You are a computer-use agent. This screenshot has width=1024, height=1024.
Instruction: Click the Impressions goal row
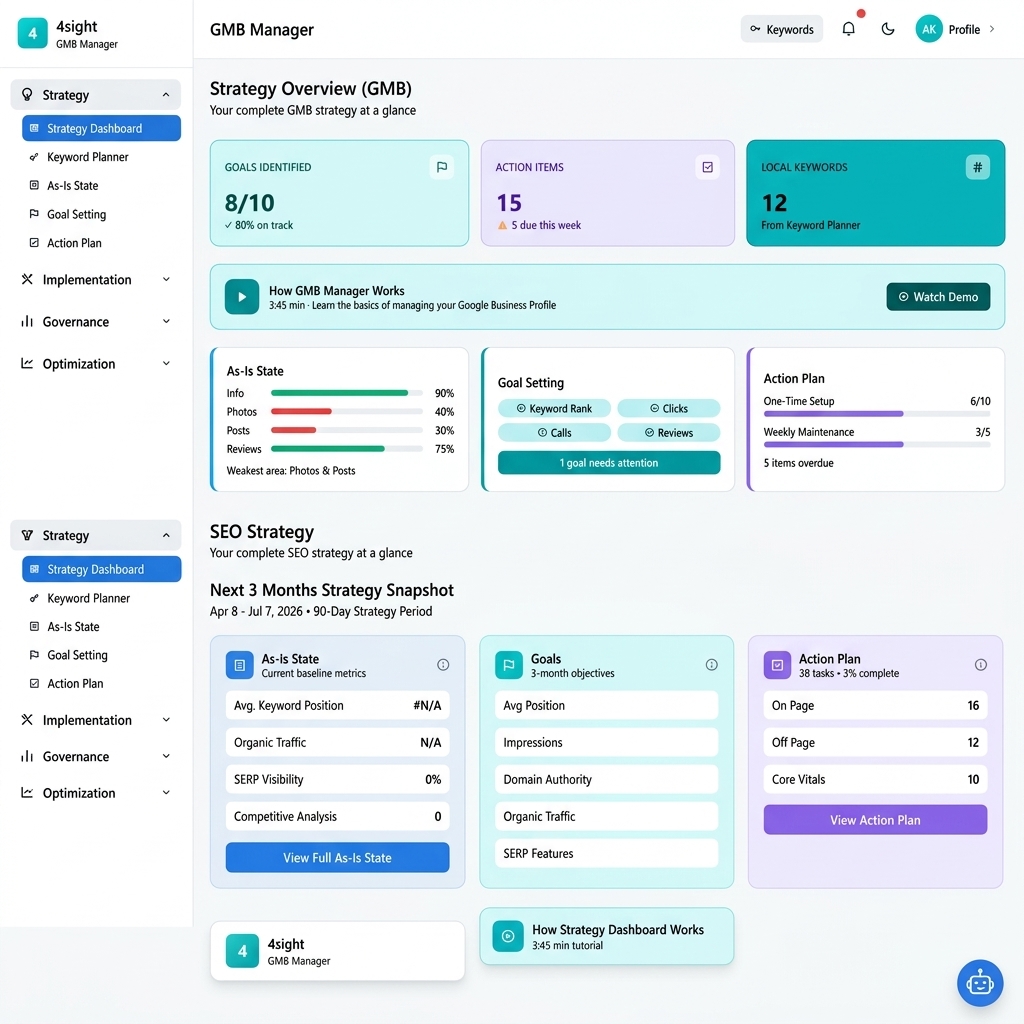tap(606, 743)
